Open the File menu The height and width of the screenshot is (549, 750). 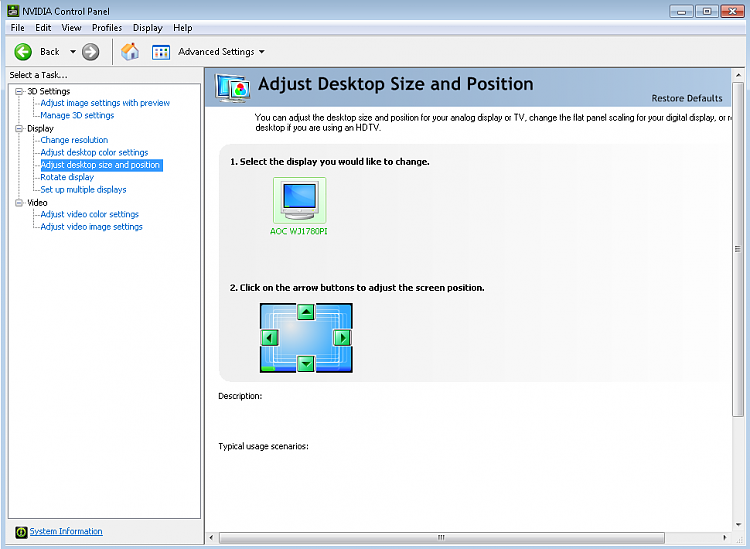click(18, 28)
